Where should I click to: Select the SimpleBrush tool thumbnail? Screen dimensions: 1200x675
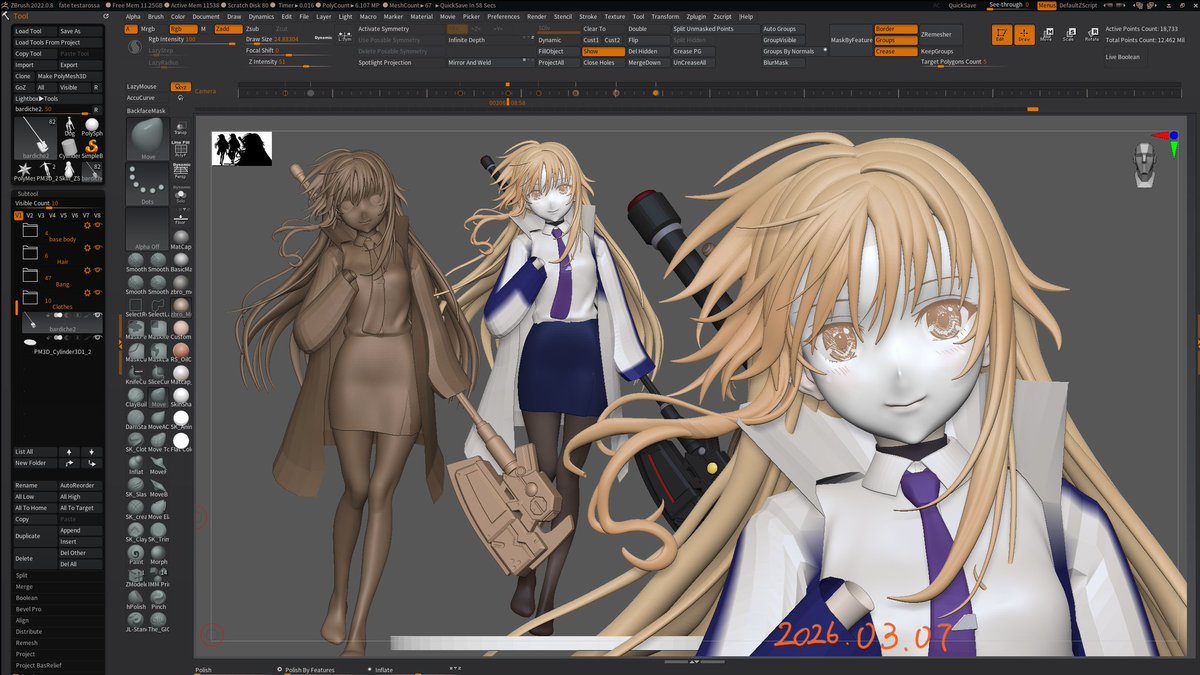click(91, 150)
